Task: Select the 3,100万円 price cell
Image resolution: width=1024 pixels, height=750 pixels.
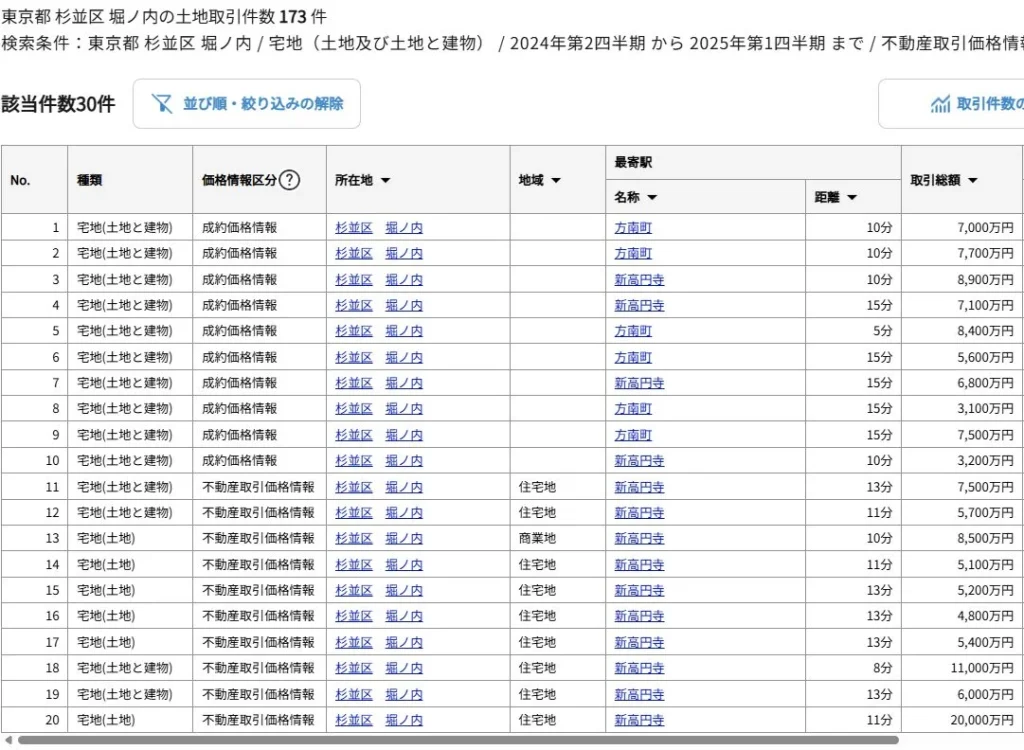Action: click(962, 409)
